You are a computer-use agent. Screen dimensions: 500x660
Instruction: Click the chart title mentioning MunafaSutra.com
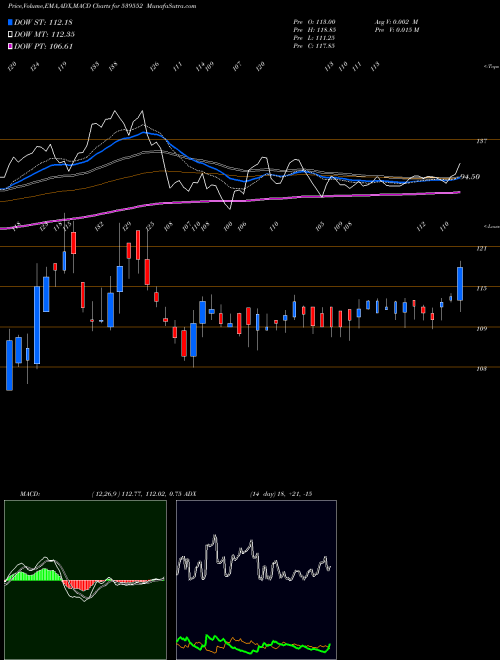102,6
